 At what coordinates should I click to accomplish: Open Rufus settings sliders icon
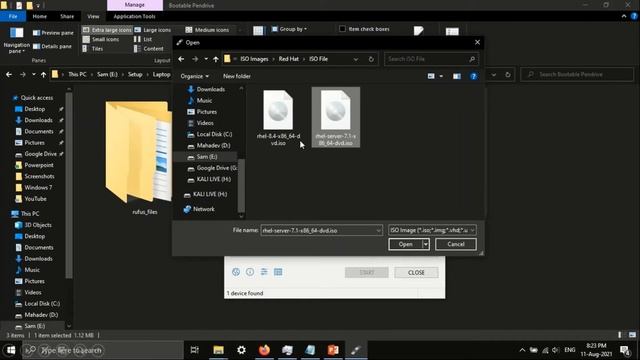tap(264, 272)
